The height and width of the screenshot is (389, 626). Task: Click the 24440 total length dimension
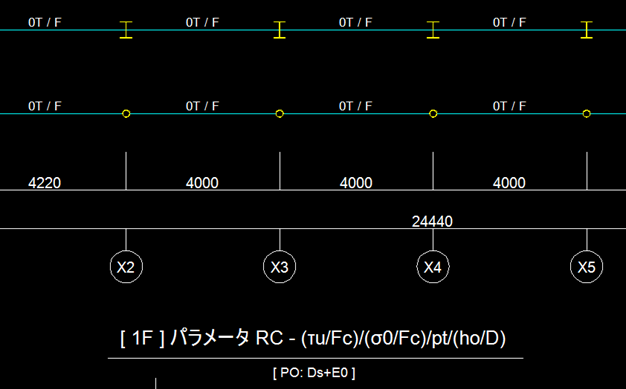(432, 221)
